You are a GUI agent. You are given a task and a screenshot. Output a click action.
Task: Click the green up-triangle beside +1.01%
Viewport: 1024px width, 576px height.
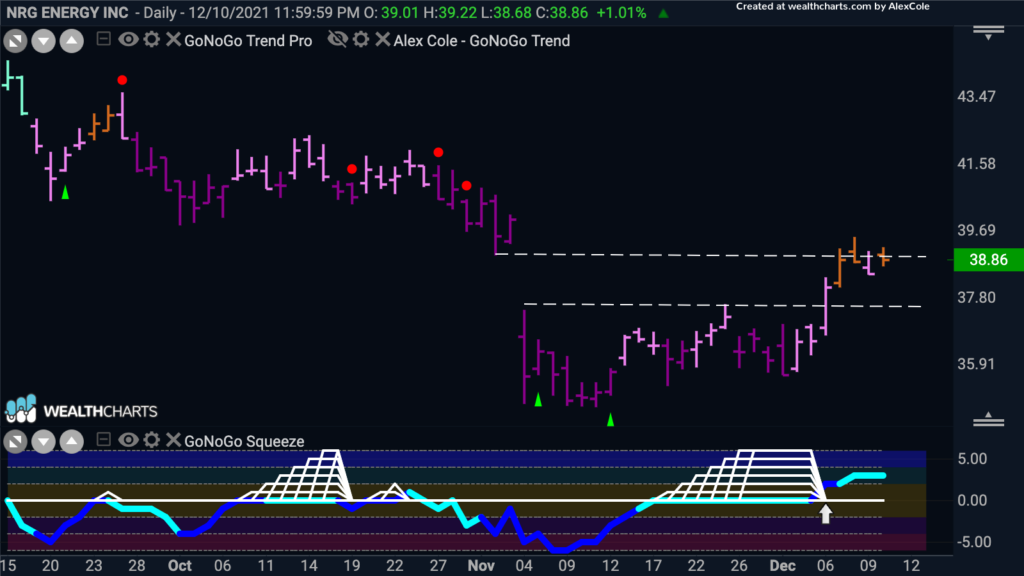coord(664,13)
